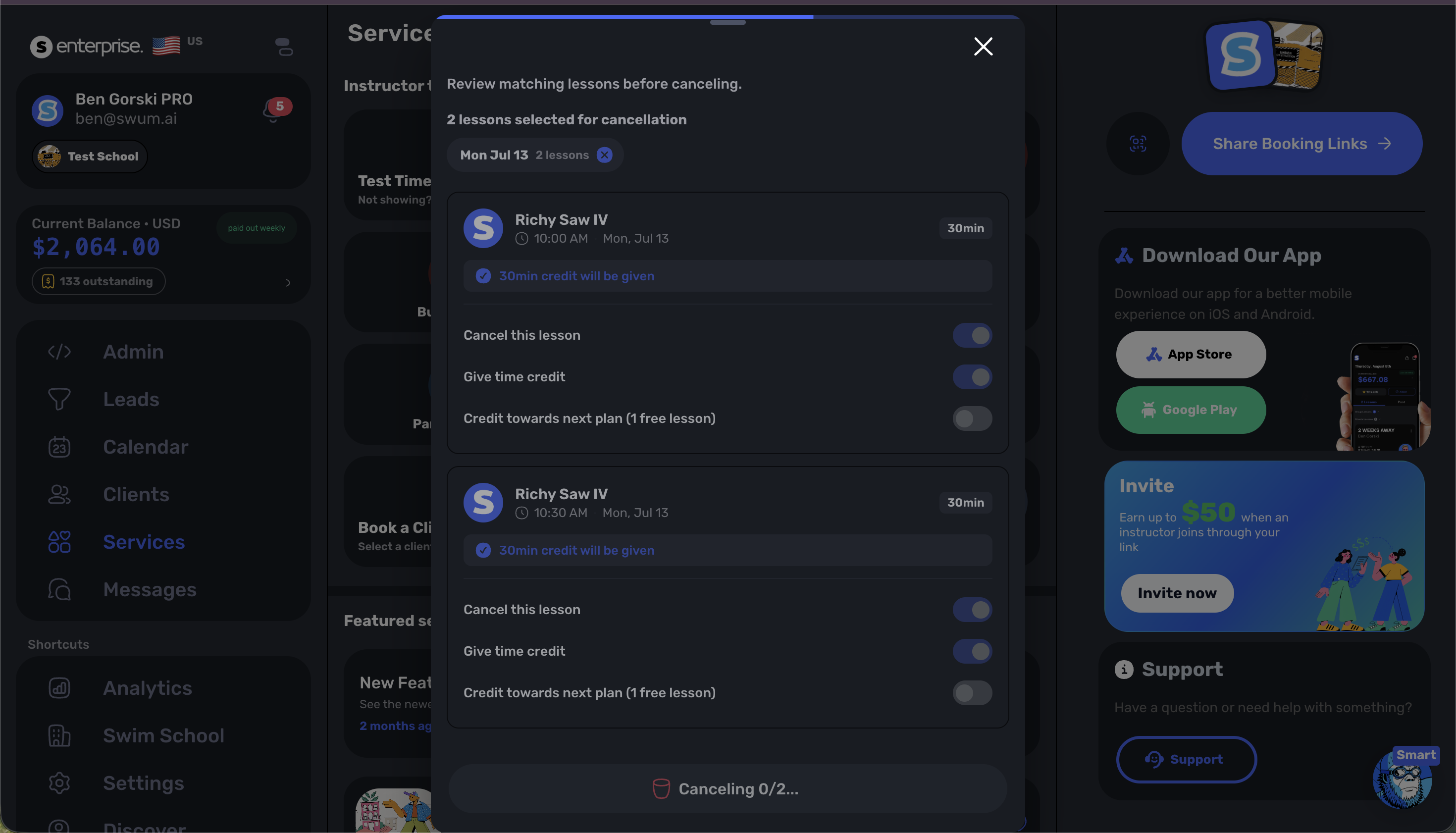Remove the Mon Jul 13 date chip
Screen dimensions: 1456x833
coord(604,155)
